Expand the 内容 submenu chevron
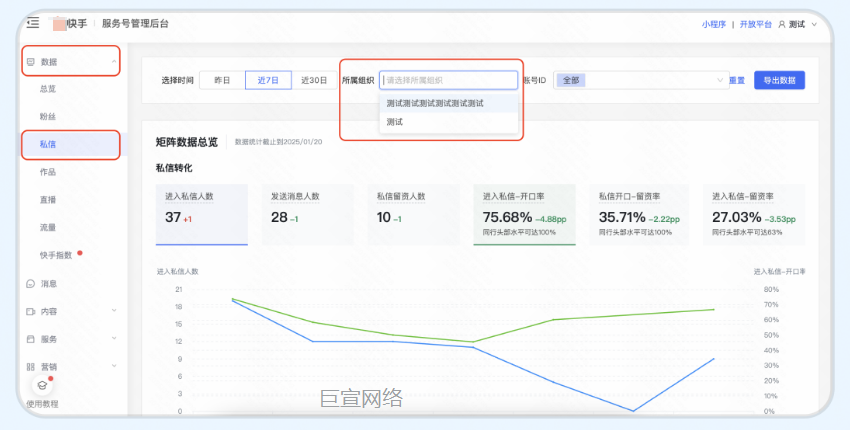Image resolution: width=850 pixels, height=430 pixels. (115, 312)
